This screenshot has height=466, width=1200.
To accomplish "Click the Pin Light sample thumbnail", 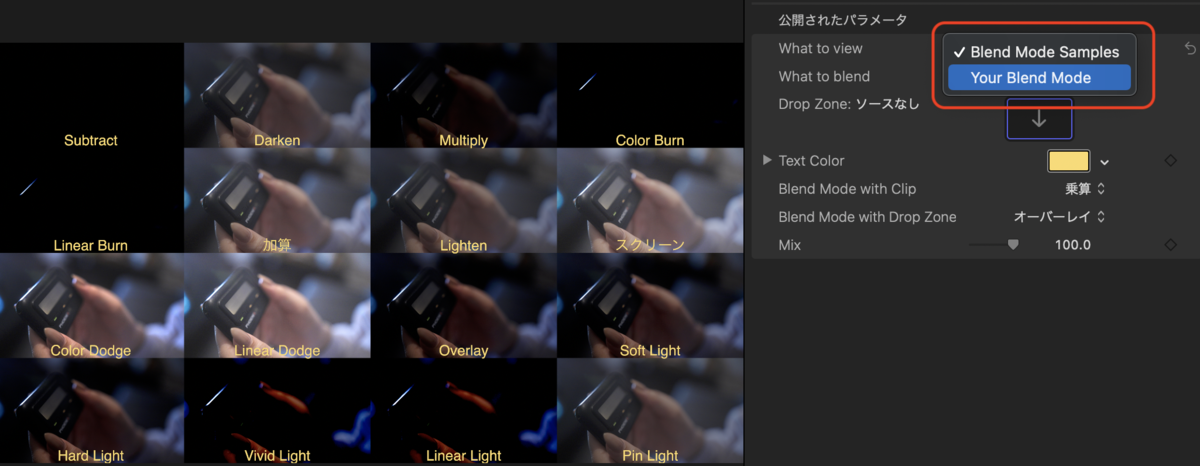I will [x=649, y=411].
